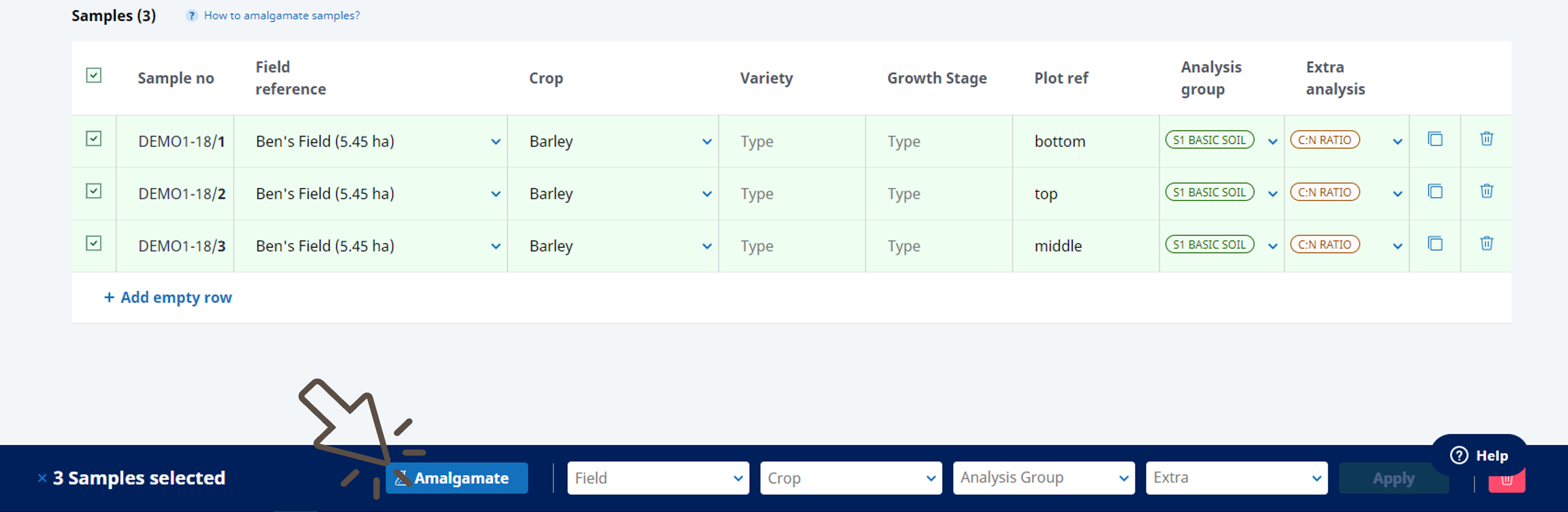Delete sample DEMO1-18/1 using trash icon
The width and height of the screenshot is (1568, 512).
[1486, 139]
